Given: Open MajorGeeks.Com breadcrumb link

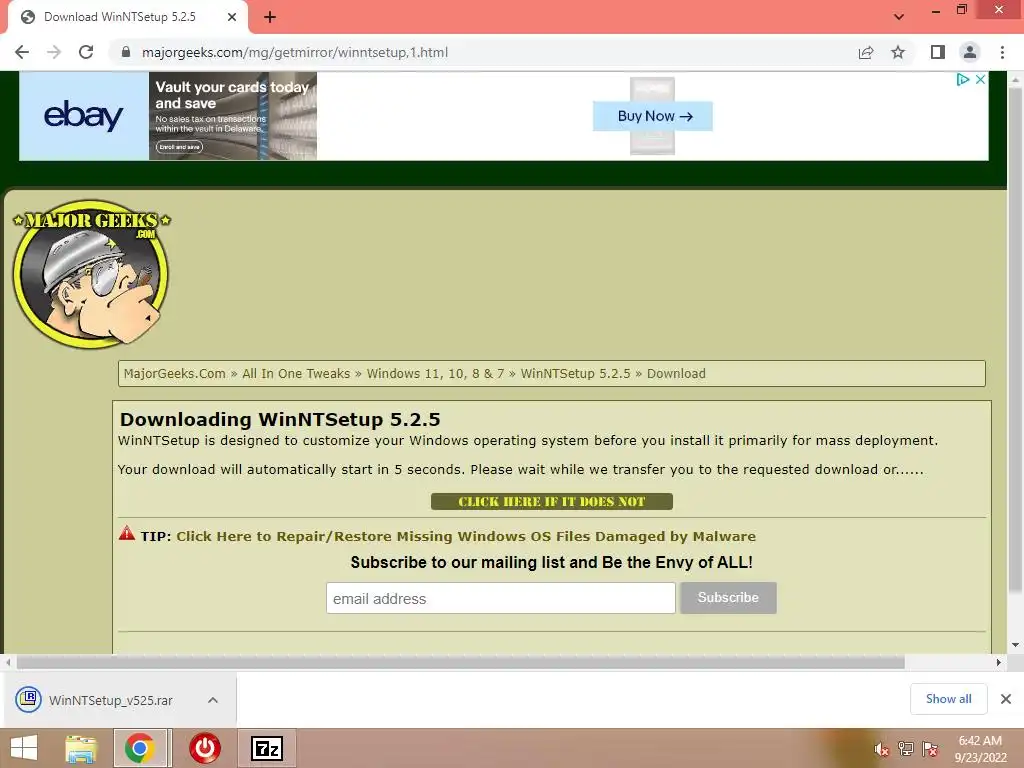Looking at the screenshot, I should pos(174,374).
